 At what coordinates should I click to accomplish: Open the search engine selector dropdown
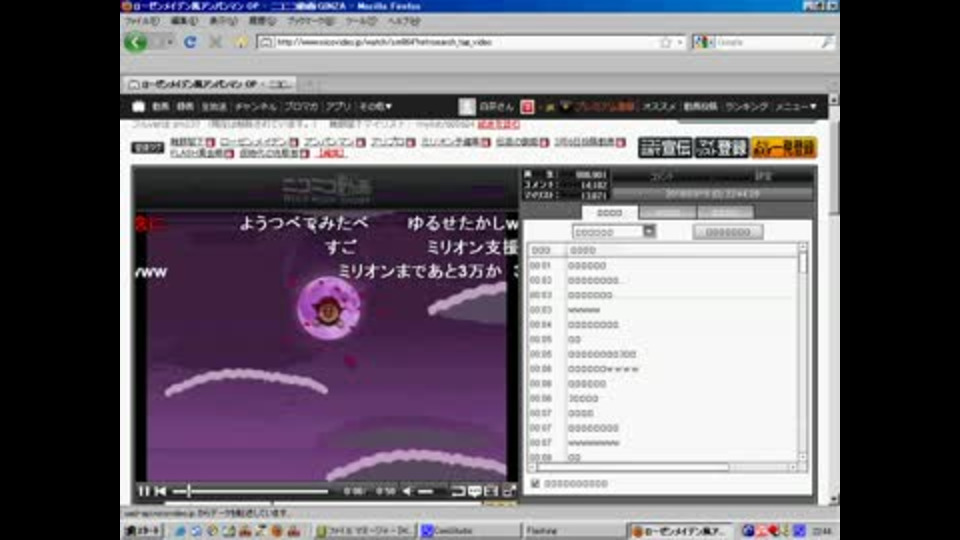[704, 42]
